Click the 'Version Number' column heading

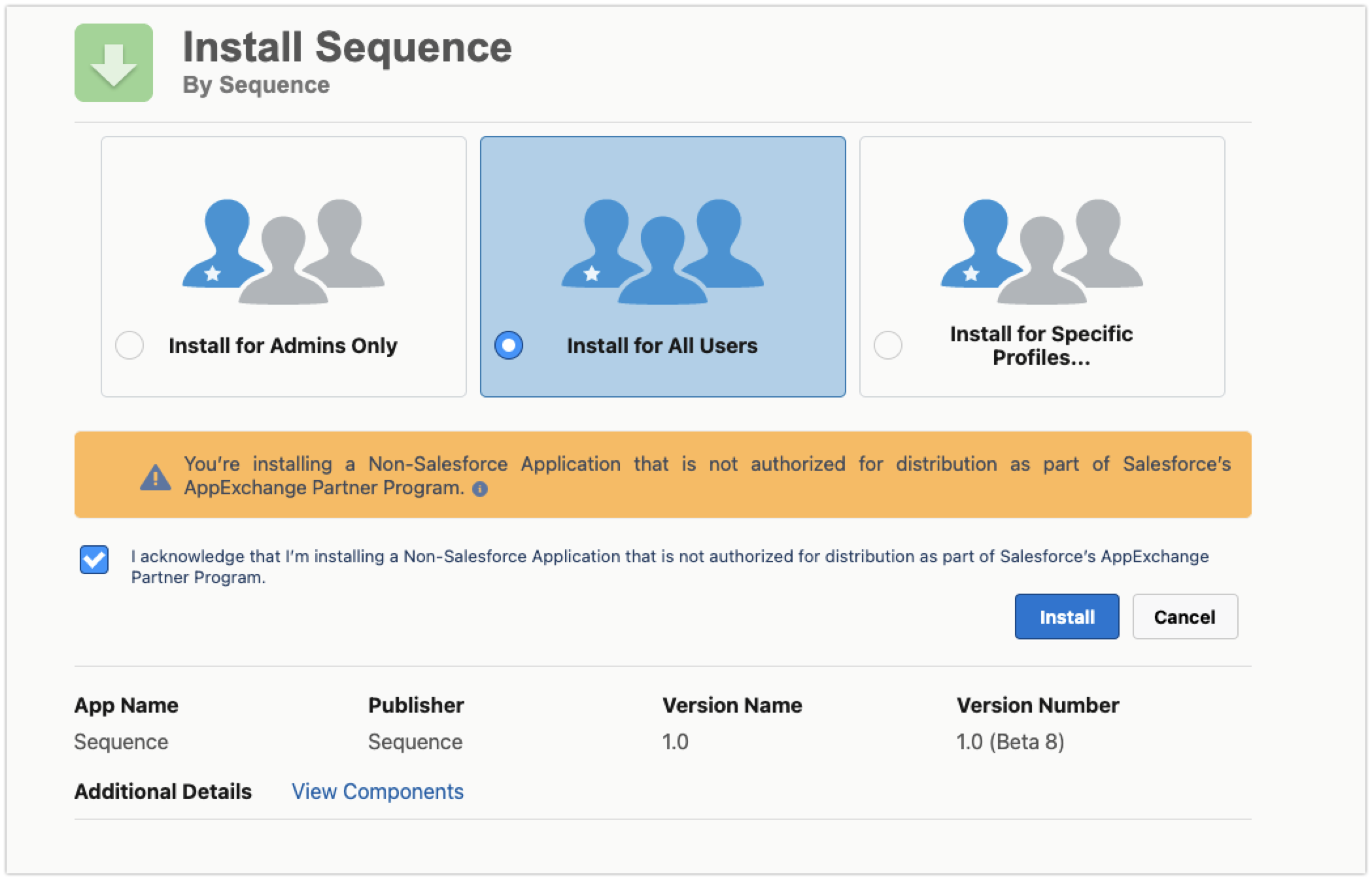[1038, 705]
